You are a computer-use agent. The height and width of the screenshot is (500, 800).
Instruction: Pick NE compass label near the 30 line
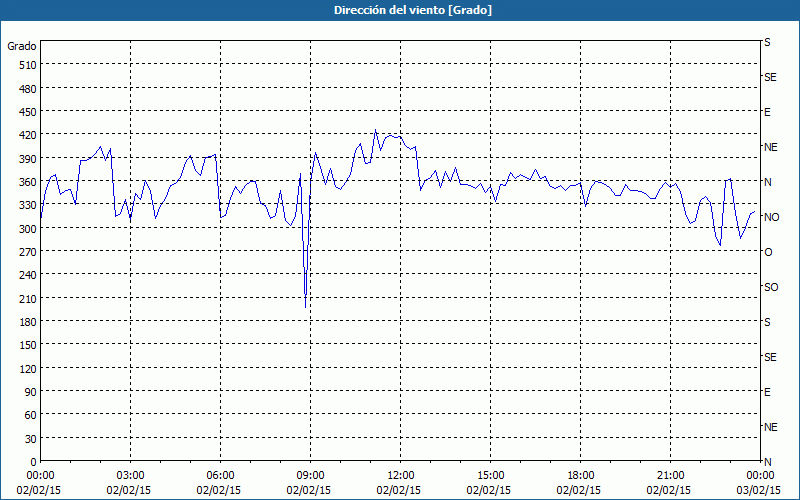(770, 427)
